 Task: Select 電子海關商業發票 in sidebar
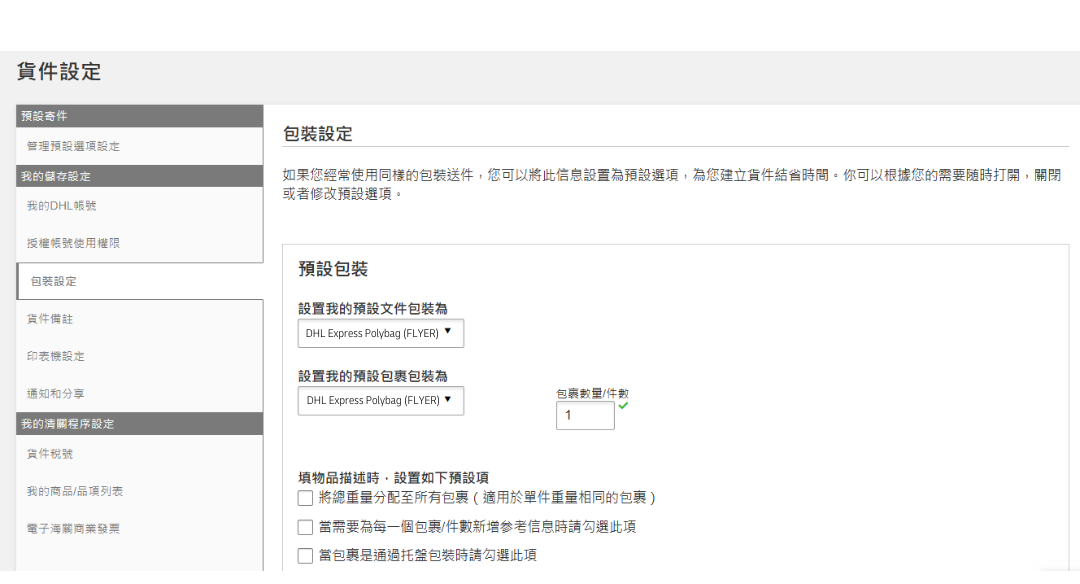73,528
